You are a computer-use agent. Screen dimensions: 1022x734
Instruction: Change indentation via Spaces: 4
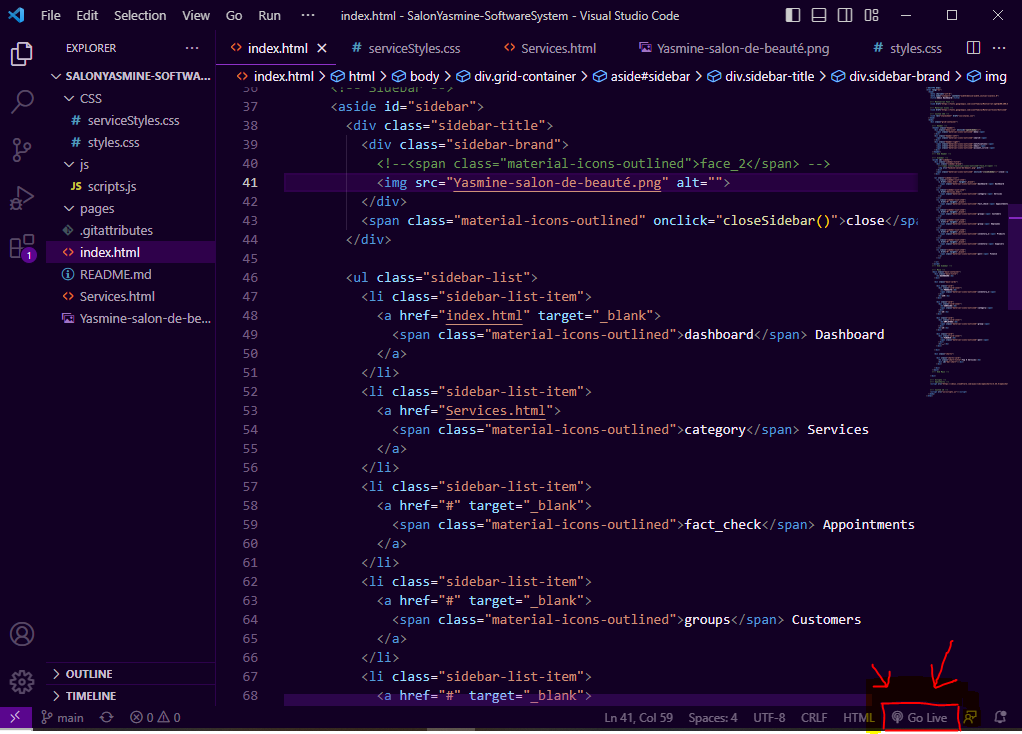click(x=712, y=717)
